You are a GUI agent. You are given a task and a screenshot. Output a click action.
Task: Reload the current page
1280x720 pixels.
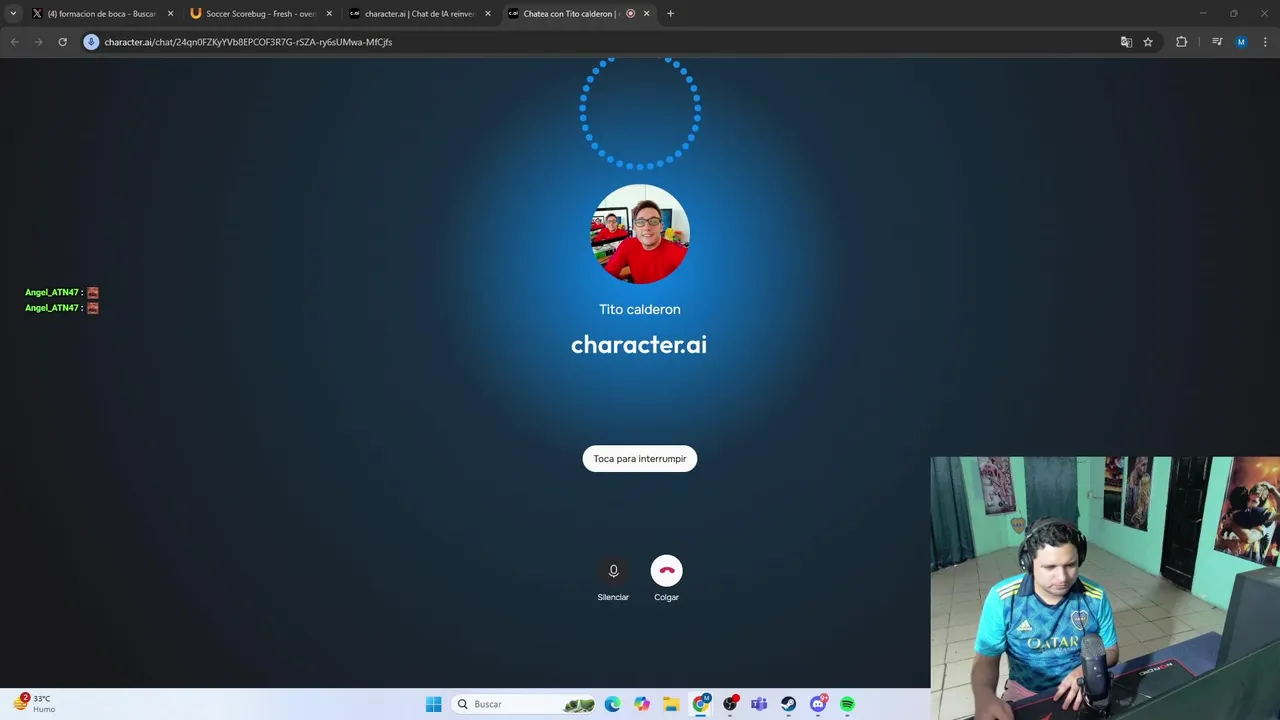[62, 42]
